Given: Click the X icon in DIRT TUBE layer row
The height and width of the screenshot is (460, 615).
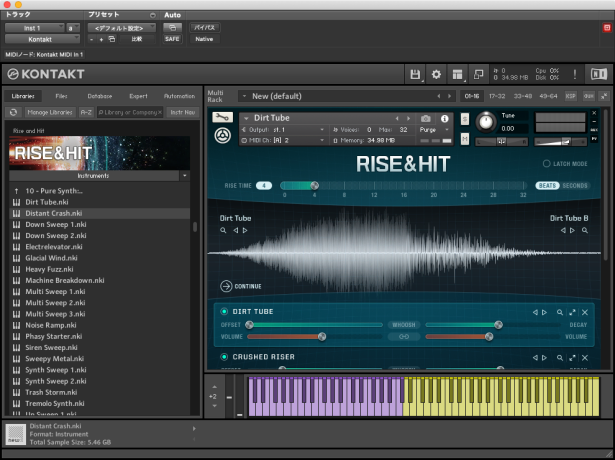Looking at the screenshot, I should pyautogui.click(x=585, y=312).
